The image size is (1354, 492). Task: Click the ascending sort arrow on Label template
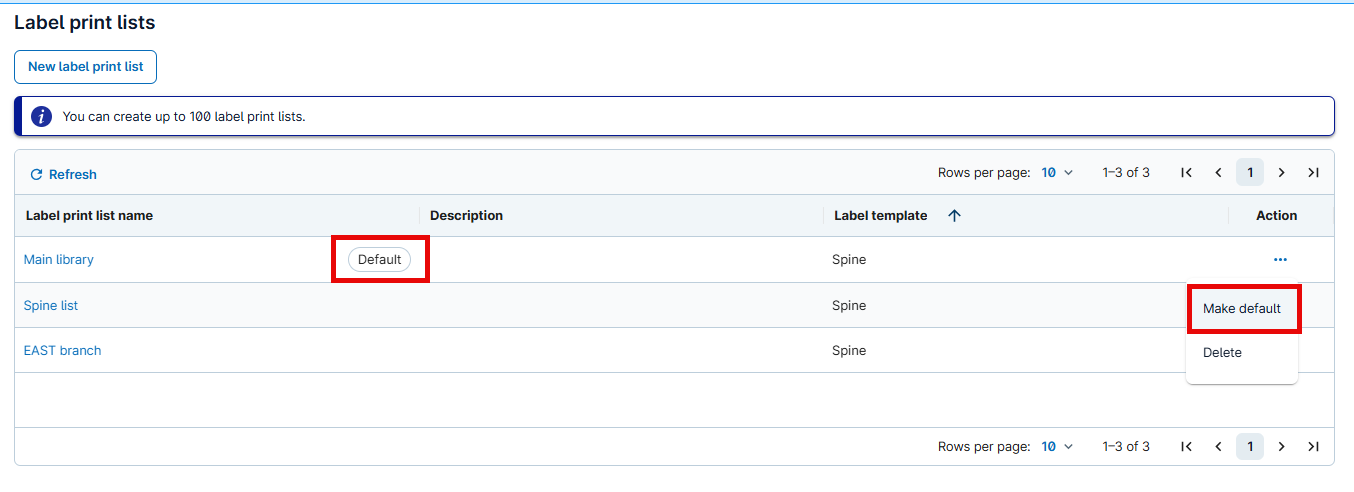pos(954,216)
